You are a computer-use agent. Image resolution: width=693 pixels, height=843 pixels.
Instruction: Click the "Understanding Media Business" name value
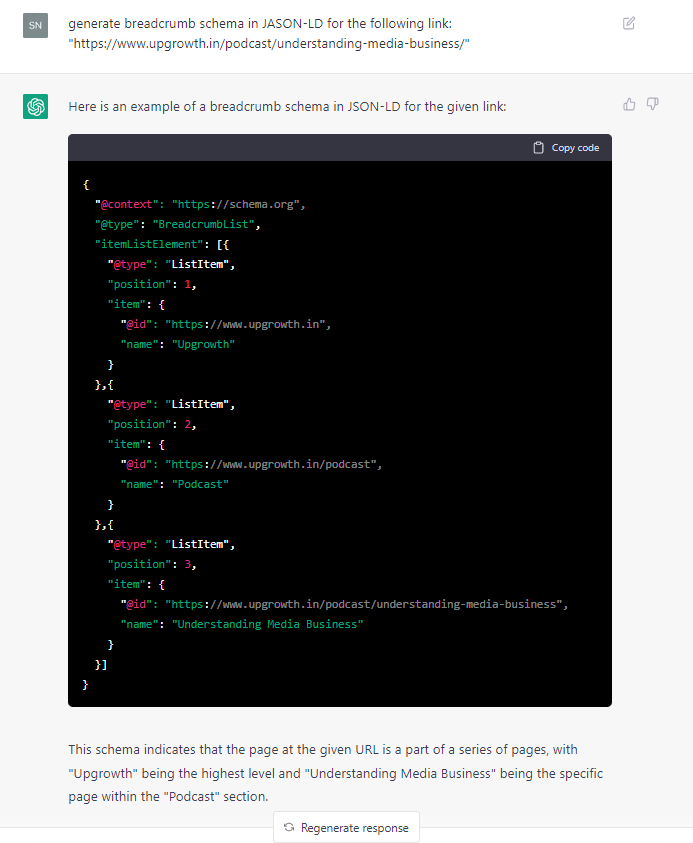click(267, 624)
